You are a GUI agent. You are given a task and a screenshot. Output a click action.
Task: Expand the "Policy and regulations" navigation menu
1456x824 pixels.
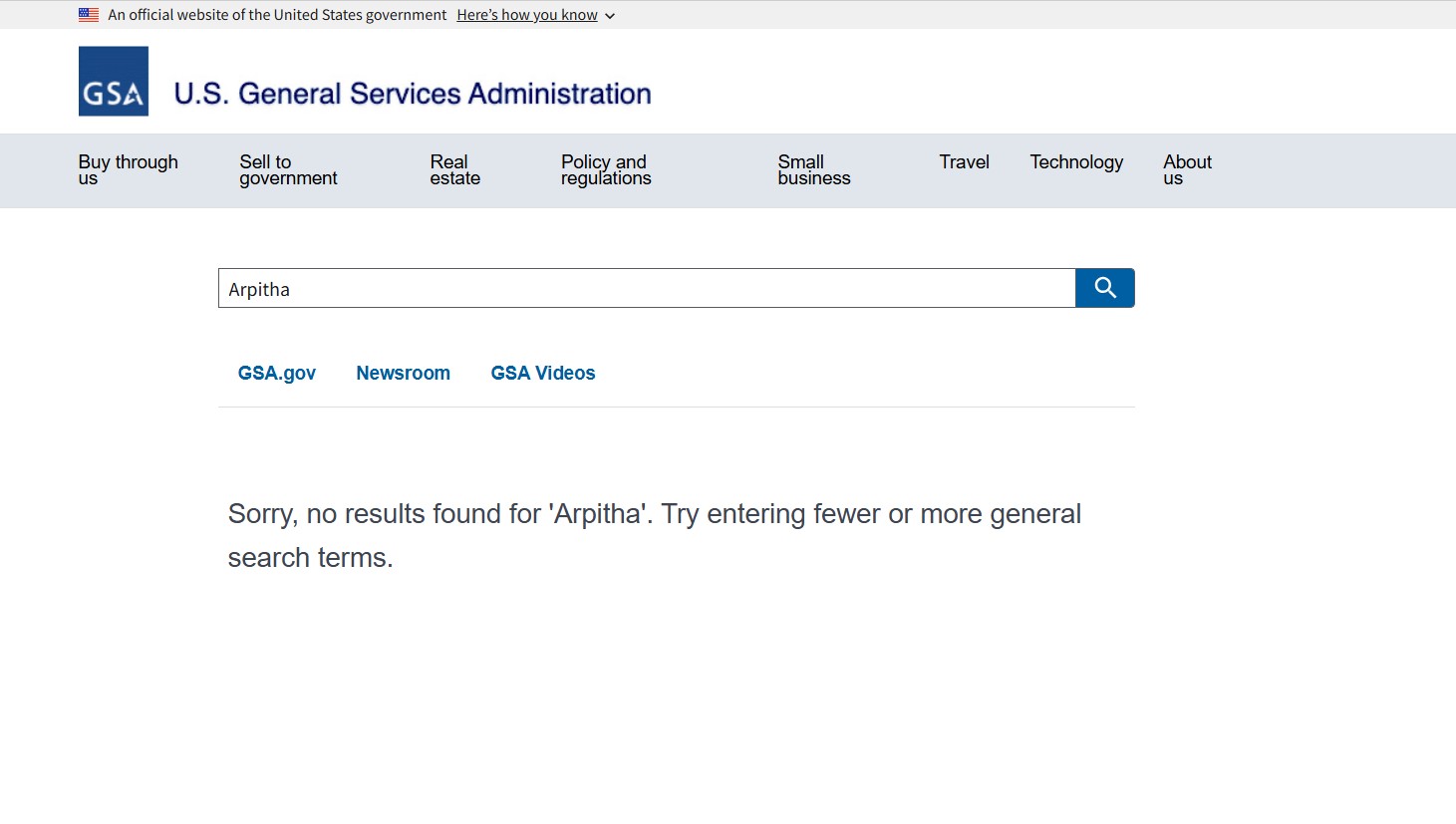[605, 169]
